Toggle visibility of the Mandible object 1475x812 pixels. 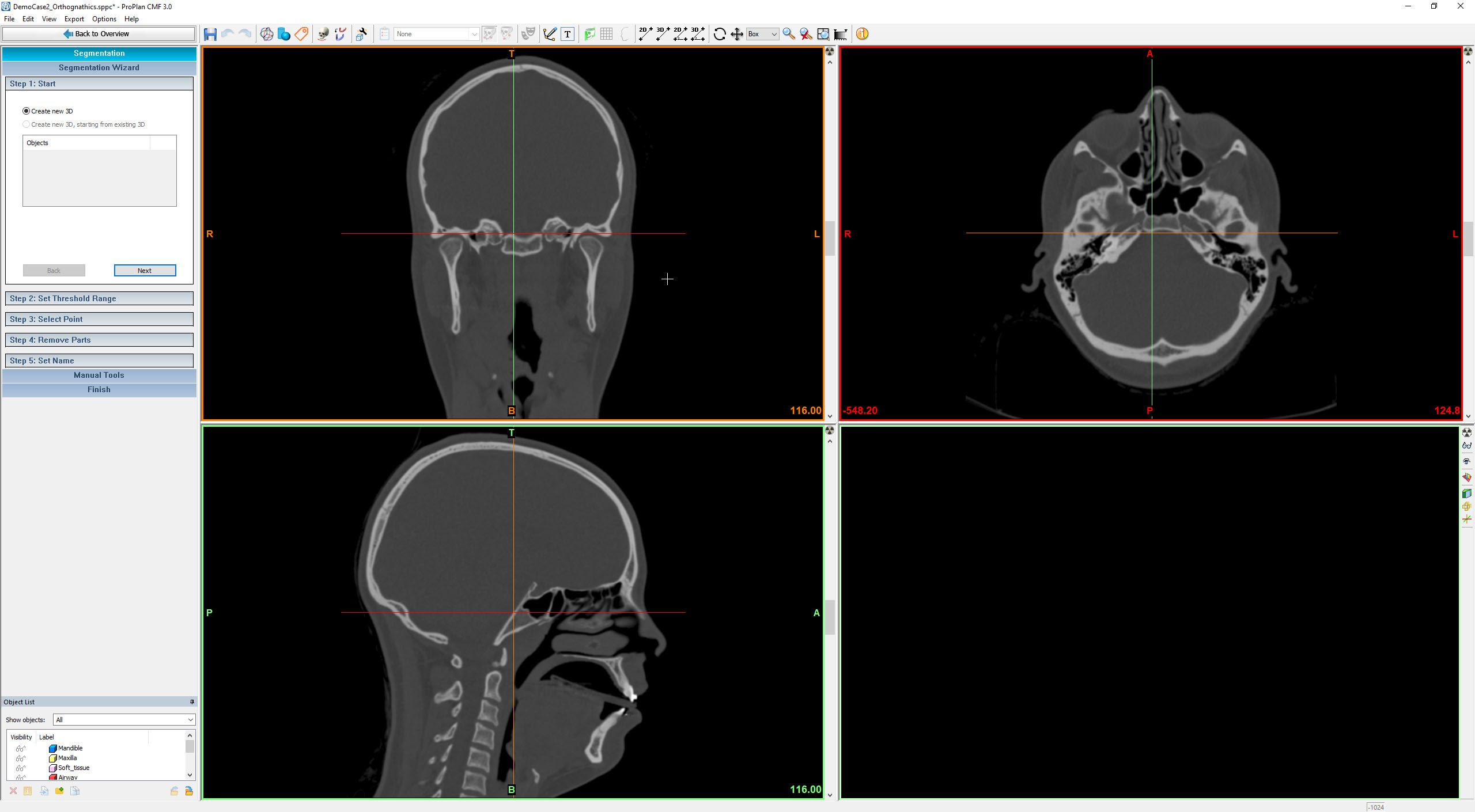(x=21, y=748)
